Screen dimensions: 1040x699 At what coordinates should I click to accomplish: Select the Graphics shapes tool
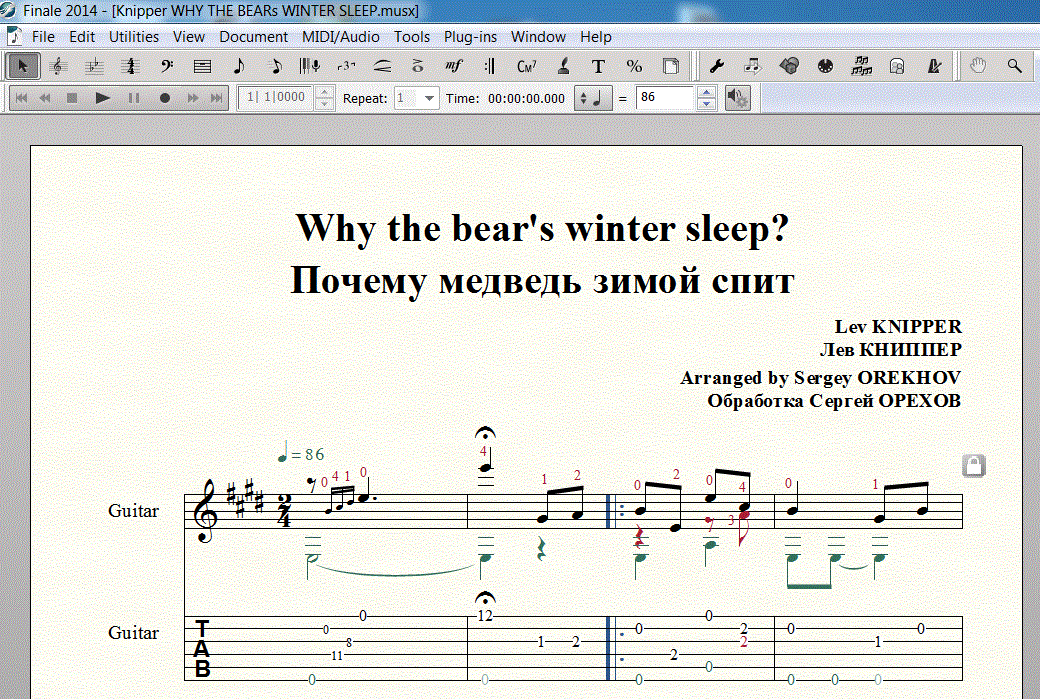tap(789, 66)
